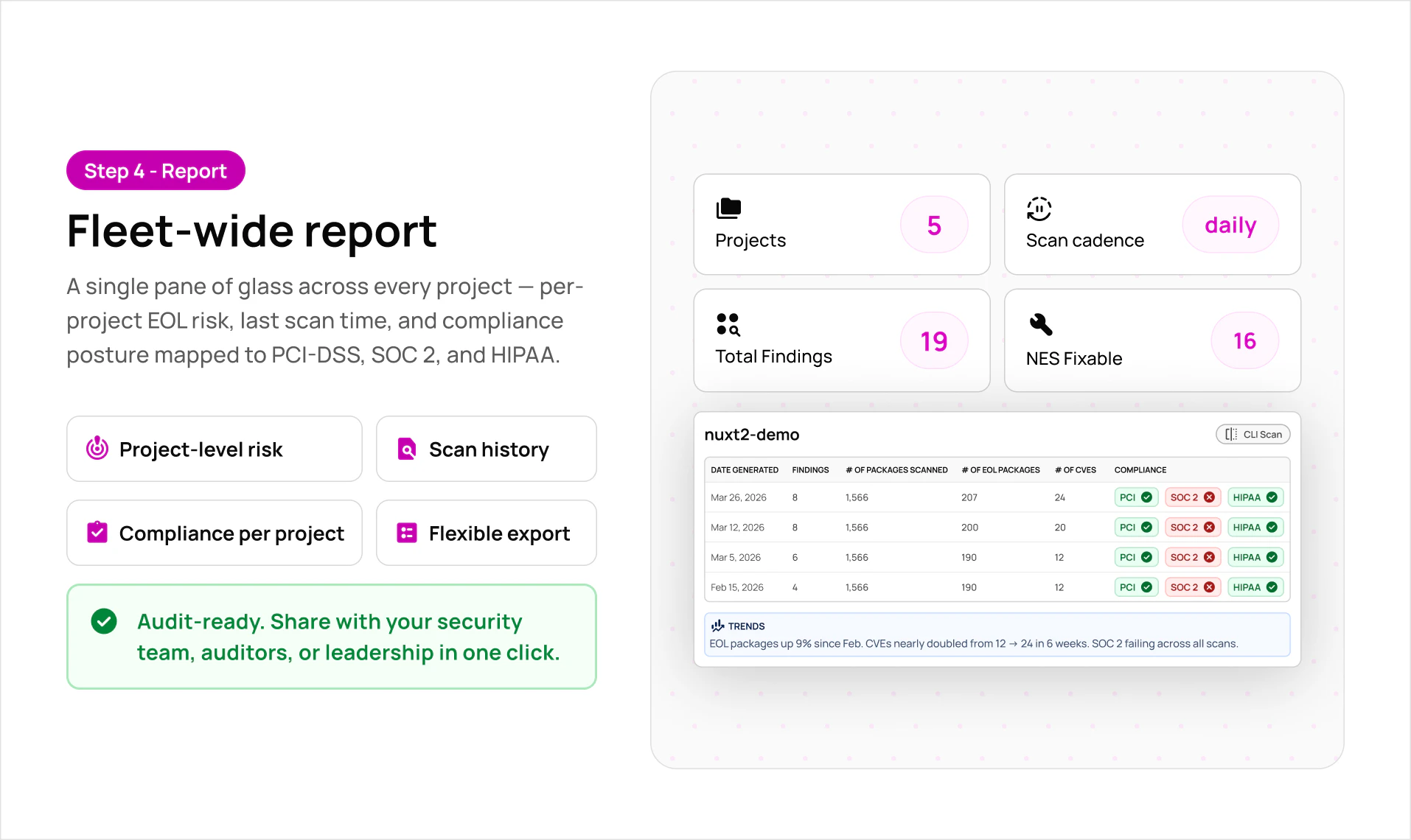The width and height of the screenshot is (1411, 840).
Task: Toggle the HIPAA passing badge for Feb 15
Action: point(1255,587)
